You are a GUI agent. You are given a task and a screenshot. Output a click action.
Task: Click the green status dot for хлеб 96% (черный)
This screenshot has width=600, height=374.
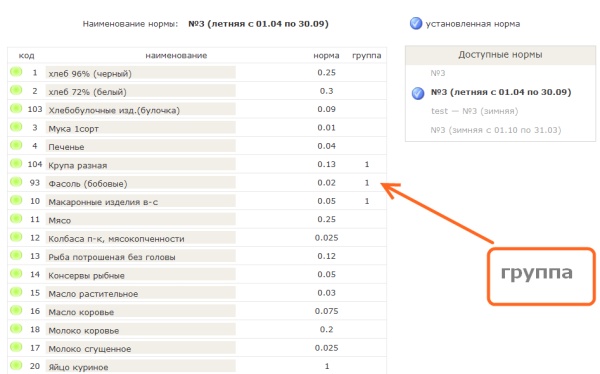[x=16, y=72]
